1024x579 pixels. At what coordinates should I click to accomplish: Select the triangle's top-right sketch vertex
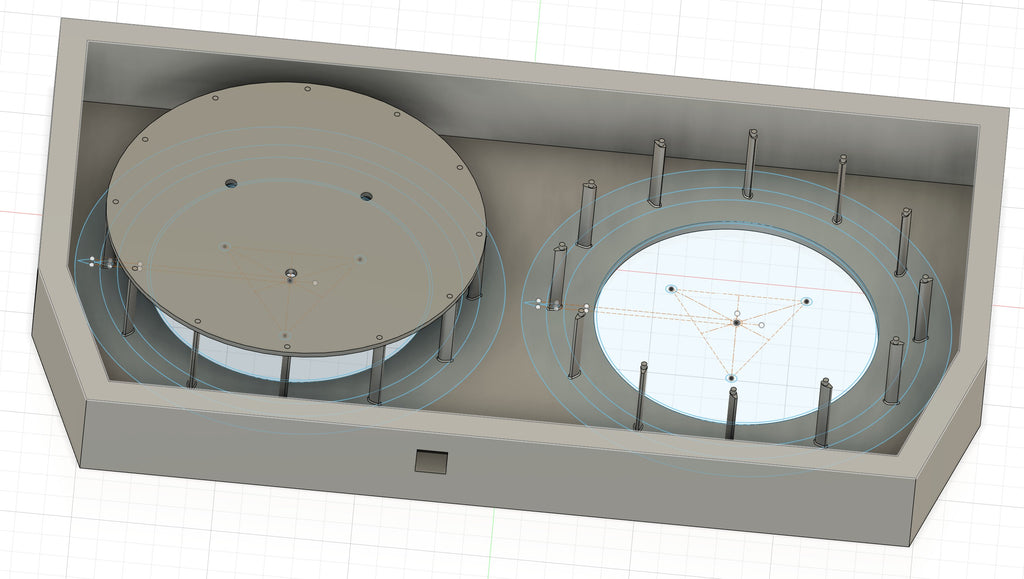[807, 302]
